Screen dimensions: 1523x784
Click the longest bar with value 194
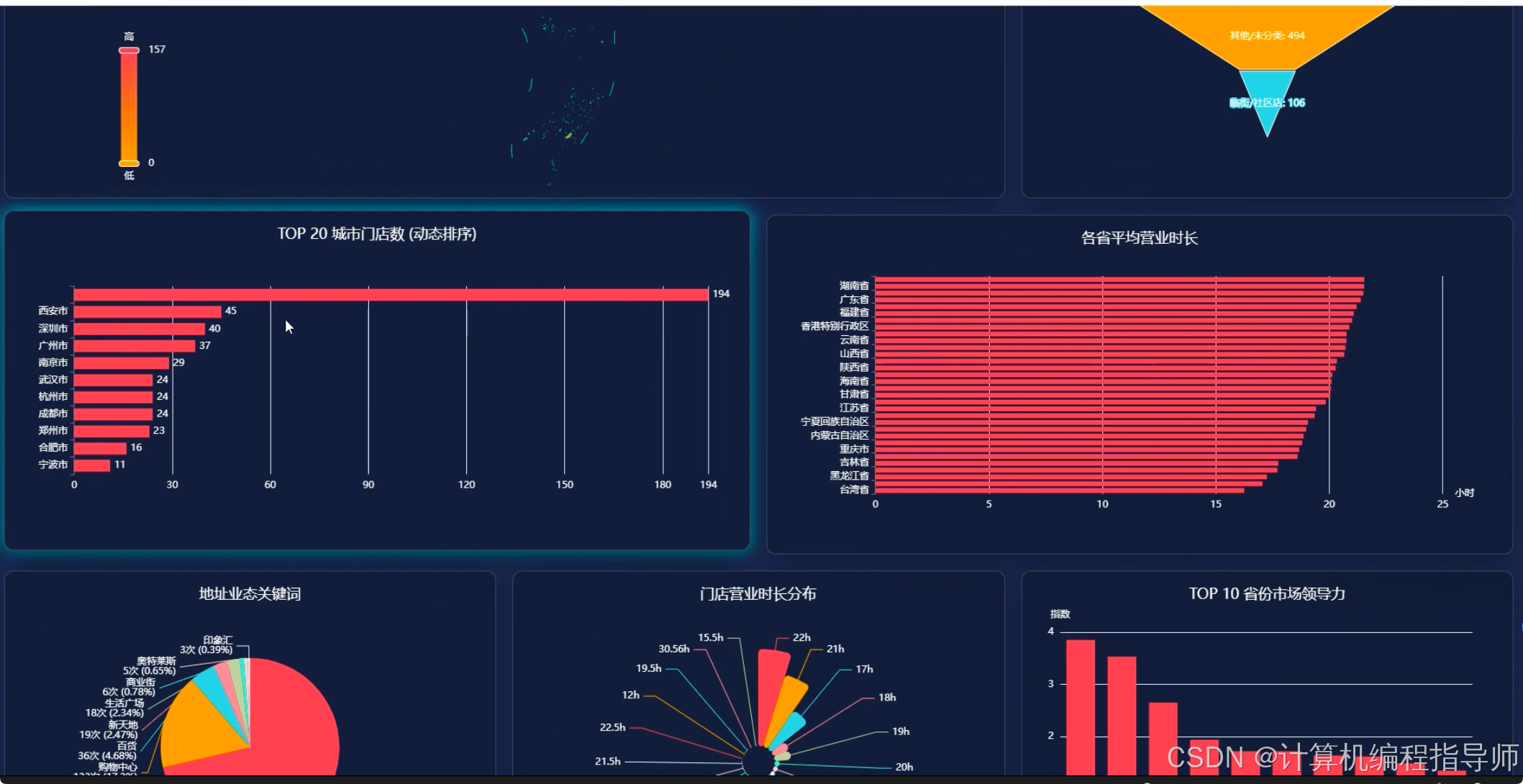391,294
